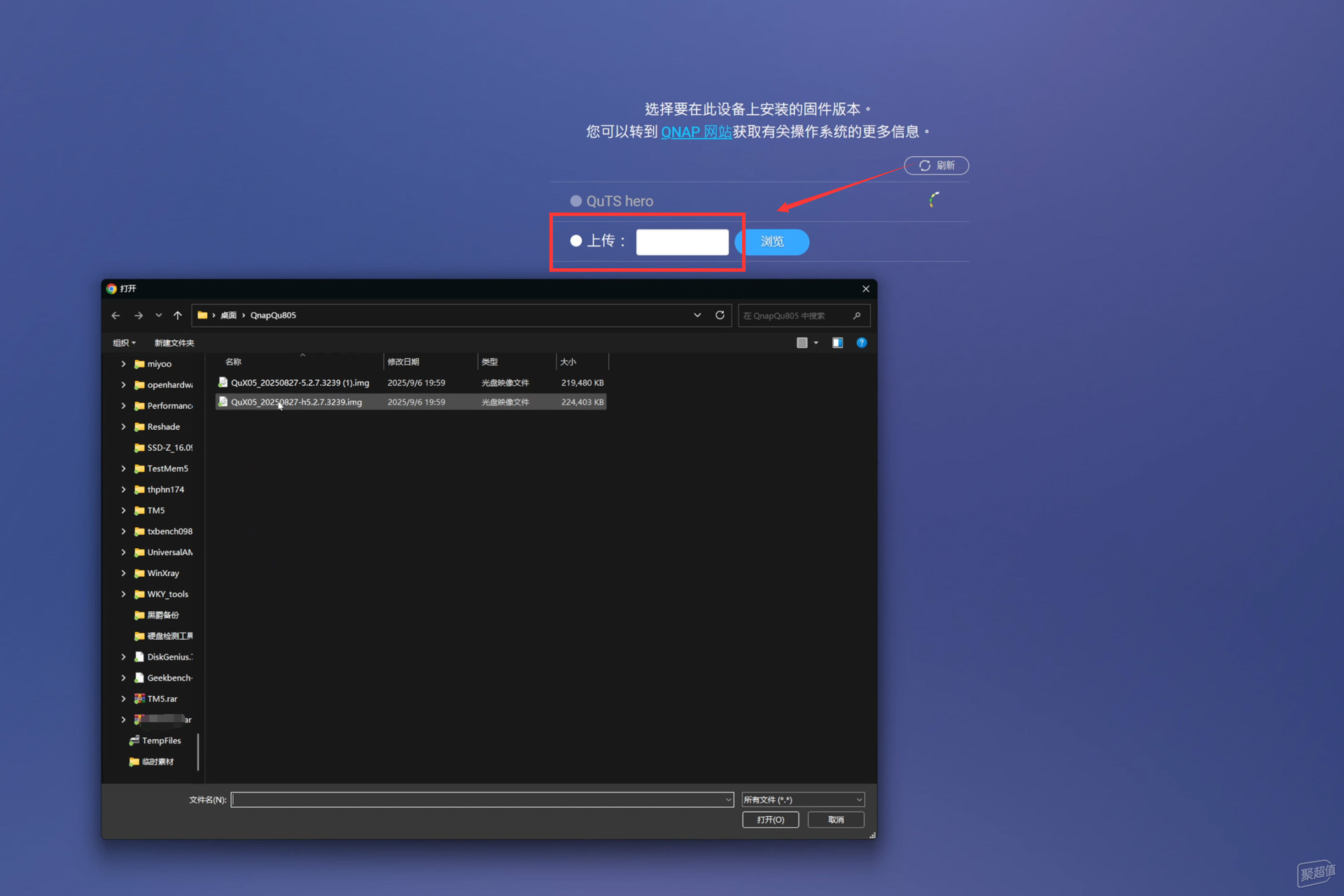This screenshot has width=1344, height=896.
Task: Click the search magnifier icon
Action: 857,316
